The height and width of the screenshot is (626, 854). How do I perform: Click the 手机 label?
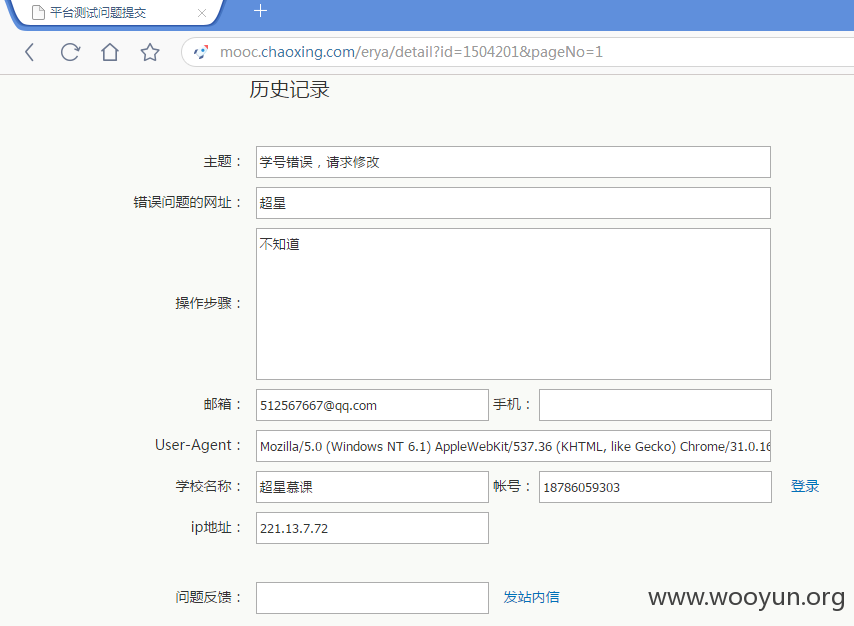pyautogui.click(x=512, y=404)
